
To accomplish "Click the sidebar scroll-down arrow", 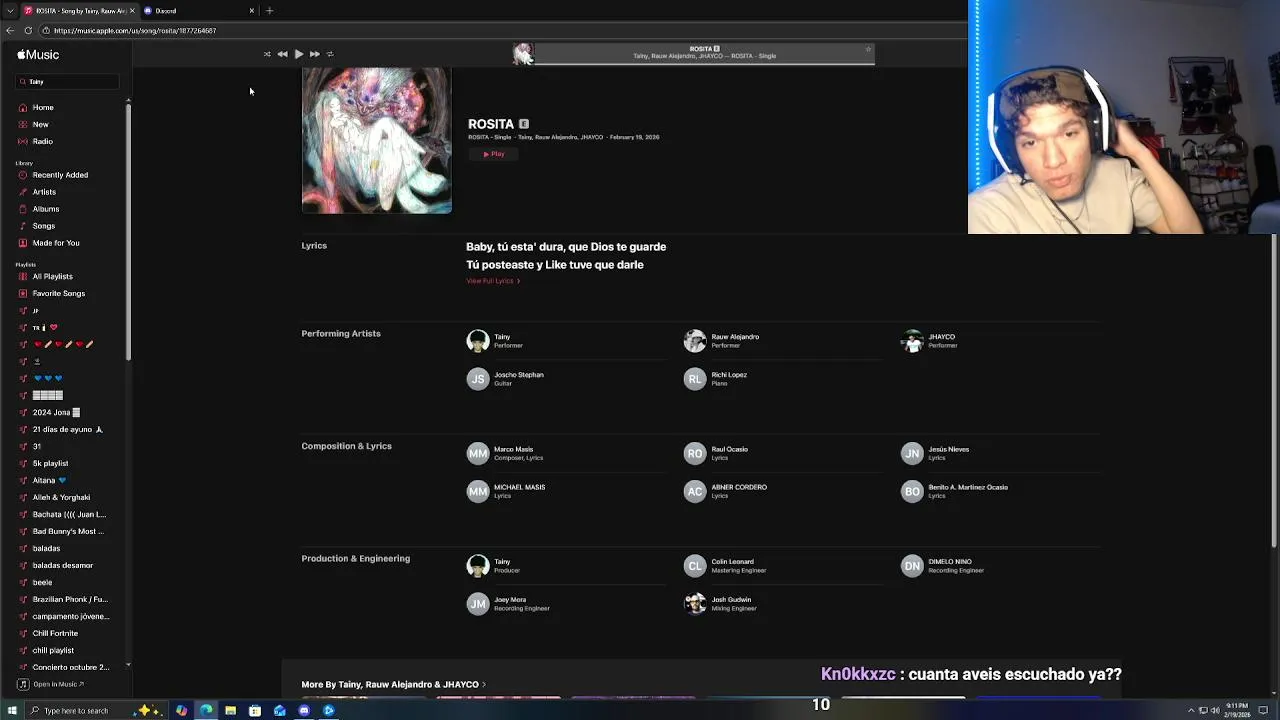I will pos(128,665).
